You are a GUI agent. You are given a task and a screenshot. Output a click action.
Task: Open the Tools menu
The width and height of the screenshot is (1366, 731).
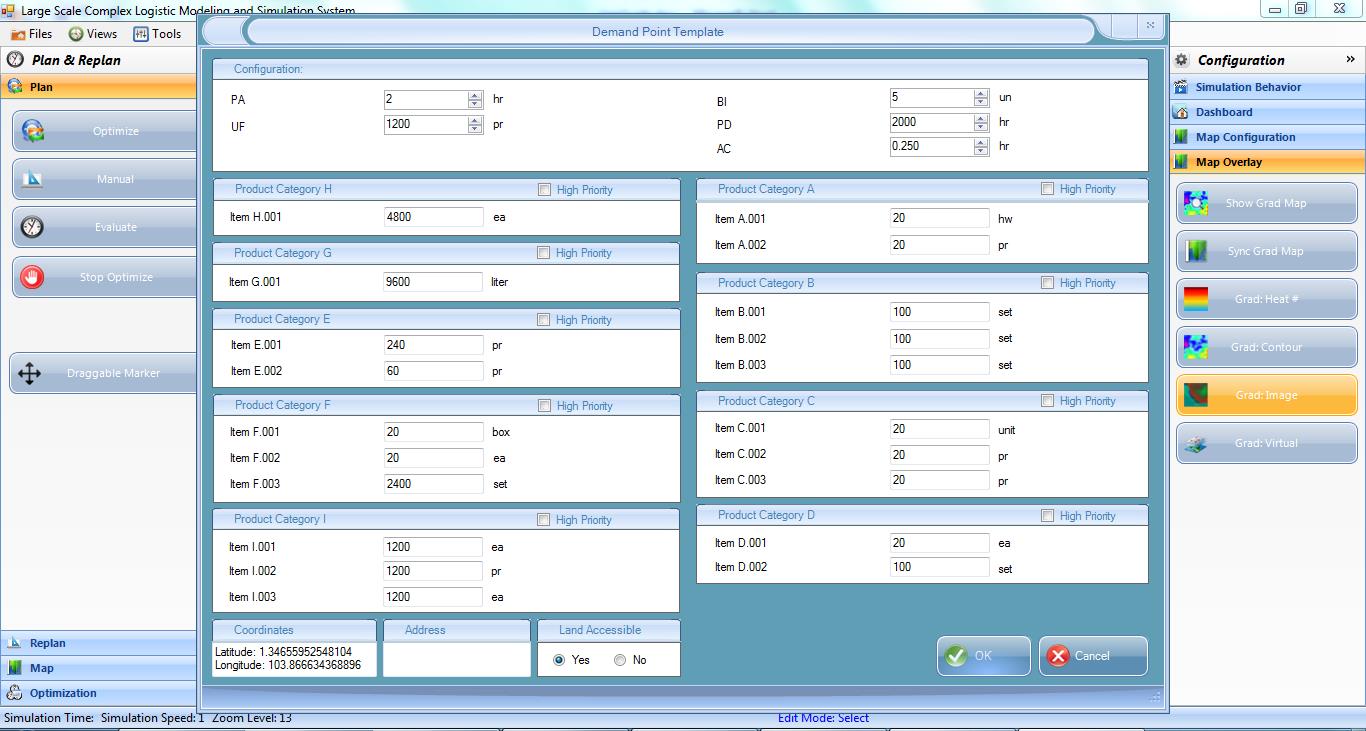157,34
